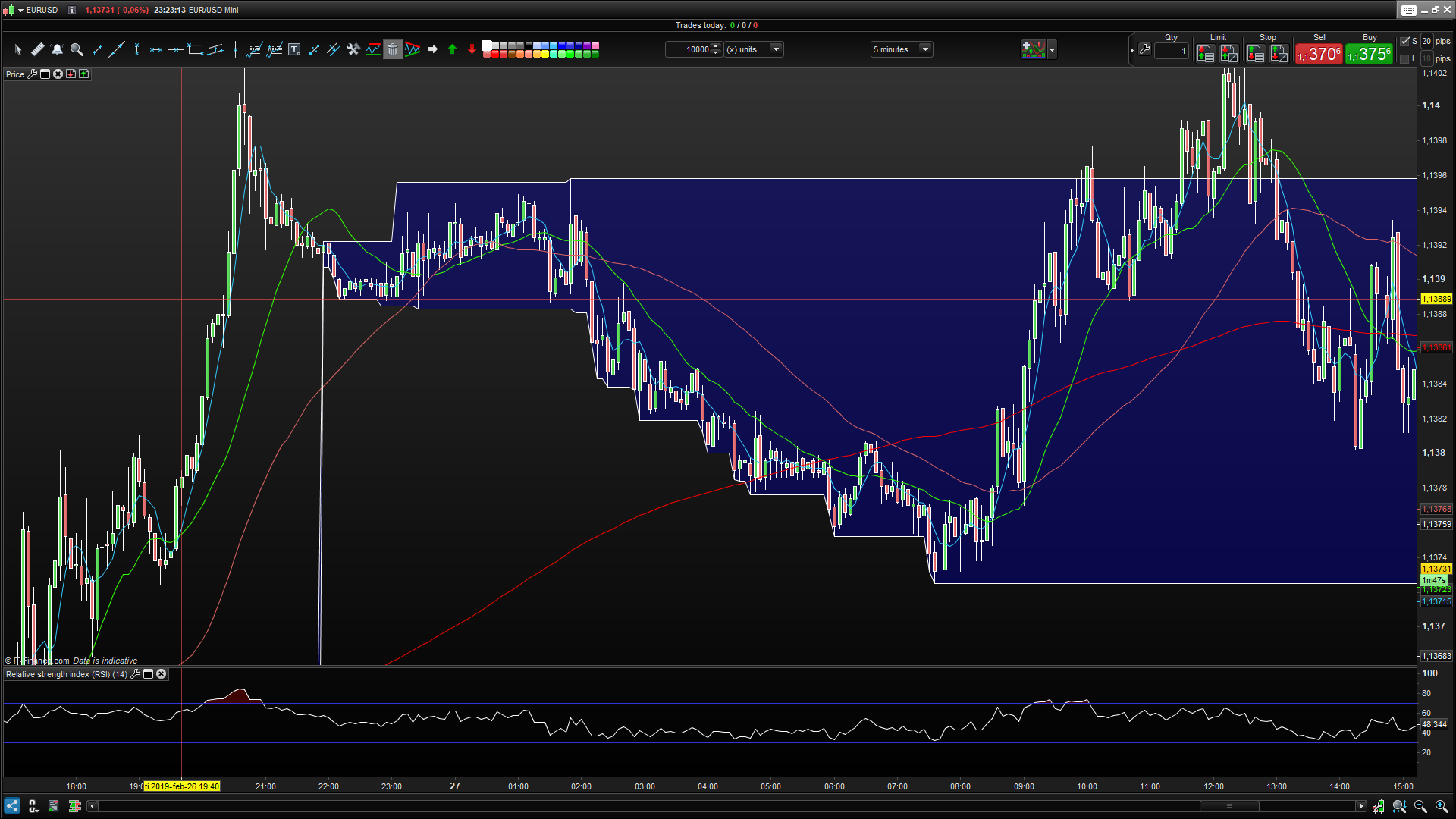Select the green up arrow tool
Viewport: 1456px width, 819px height.
click(x=452, y=49)
